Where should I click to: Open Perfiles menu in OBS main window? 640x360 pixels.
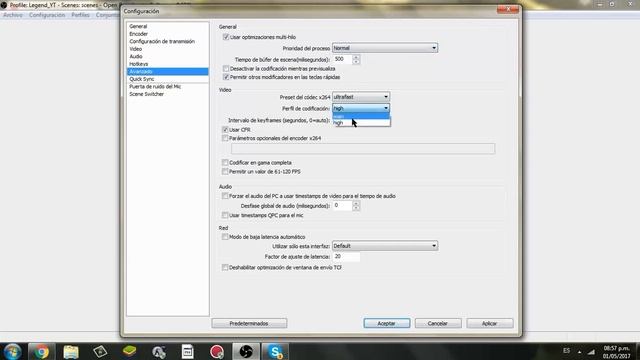click(80, 15)
